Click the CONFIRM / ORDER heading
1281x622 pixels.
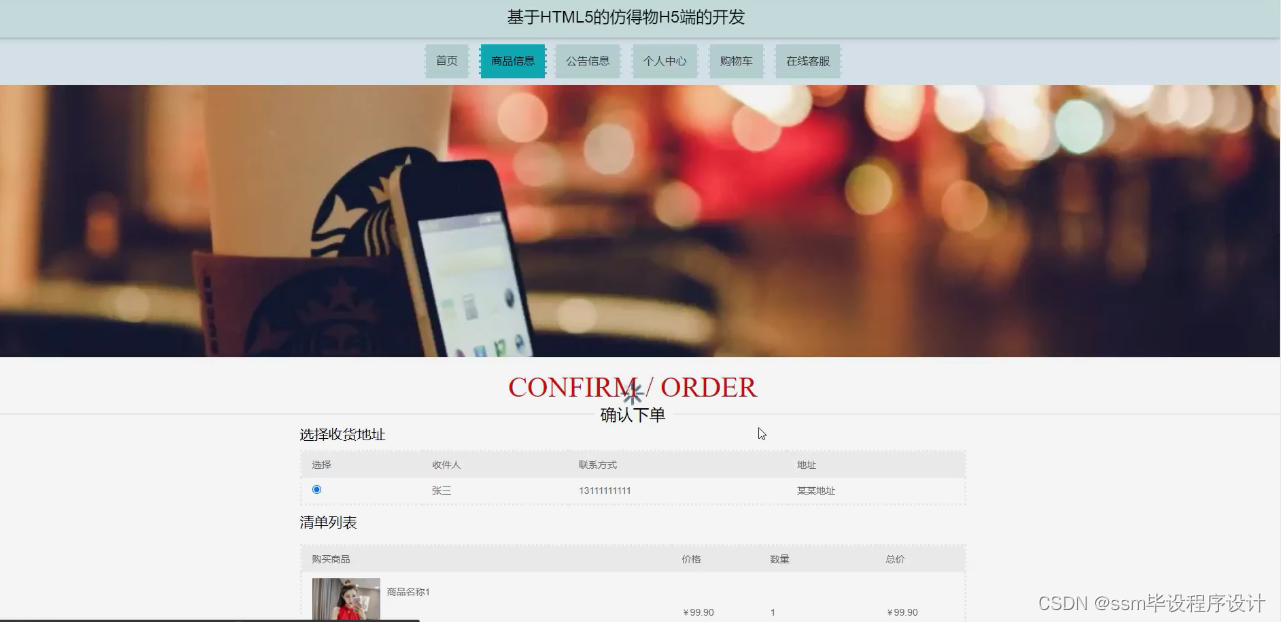point(632,387)
